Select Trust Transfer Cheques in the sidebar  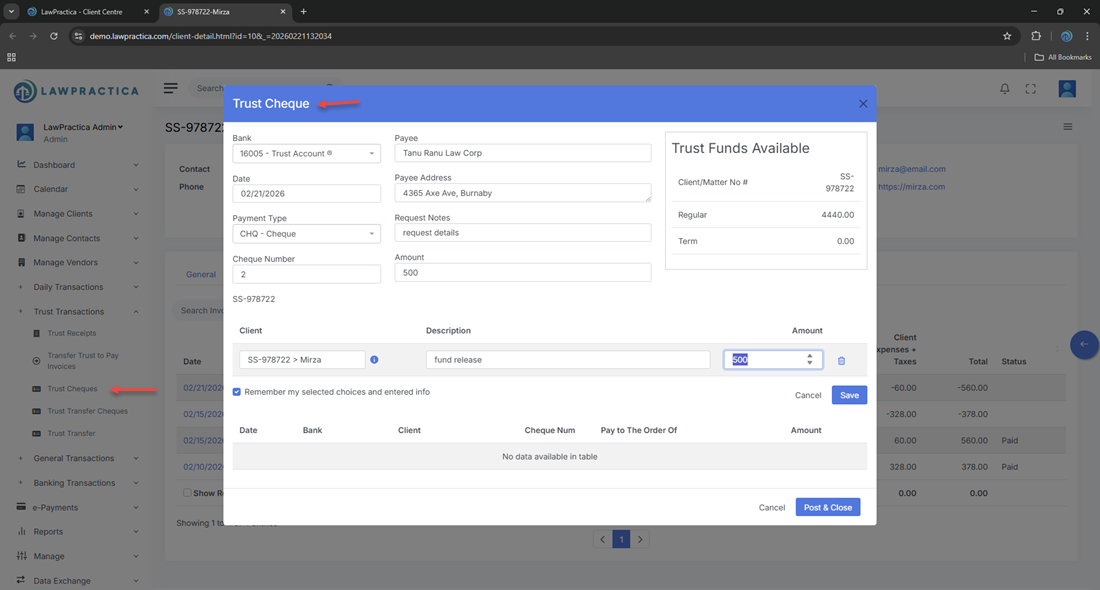[x=87, y=411]
